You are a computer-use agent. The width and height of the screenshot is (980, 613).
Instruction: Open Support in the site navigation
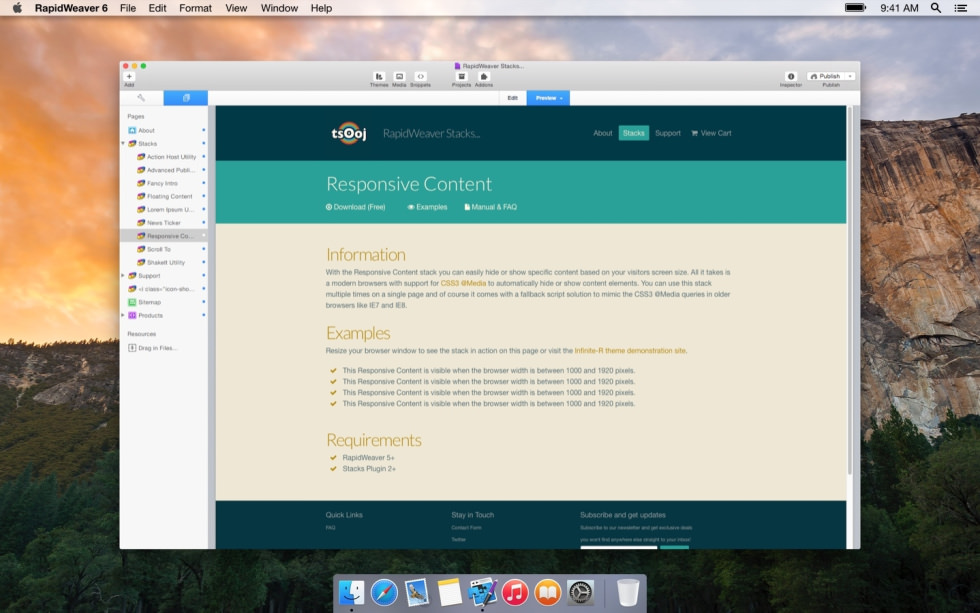point(668,133)
